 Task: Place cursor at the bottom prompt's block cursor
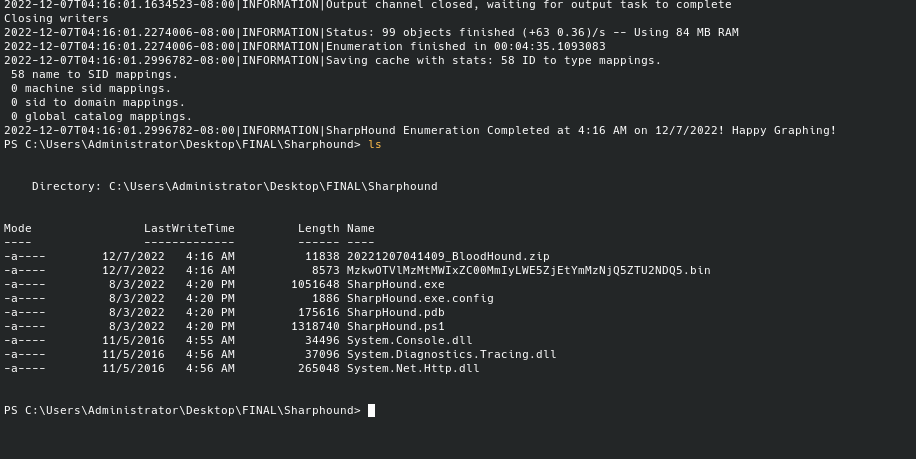point(371,410)
